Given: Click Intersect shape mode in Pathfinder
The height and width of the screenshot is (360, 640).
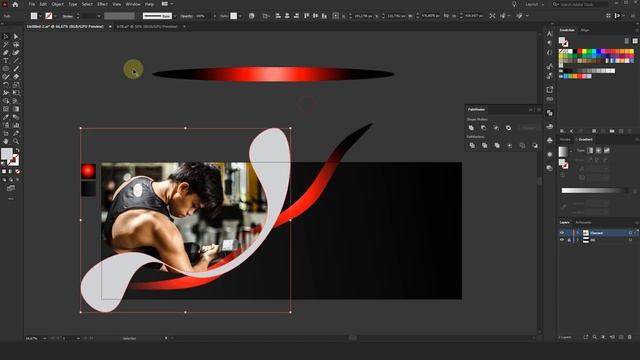Looking at the screenshot, I should (496, 128).
